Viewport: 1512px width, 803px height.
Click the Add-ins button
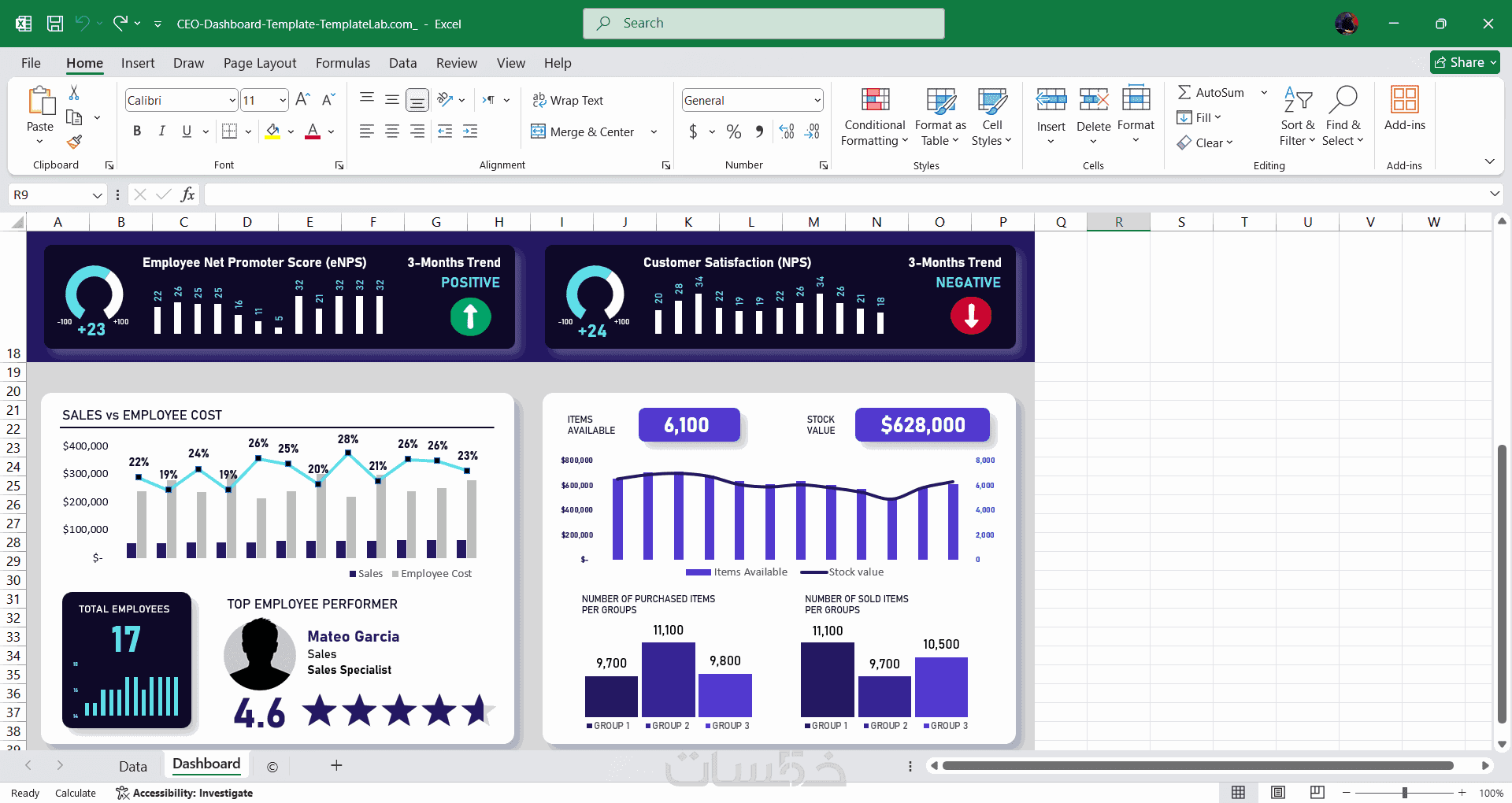[x=1405, y=109]
